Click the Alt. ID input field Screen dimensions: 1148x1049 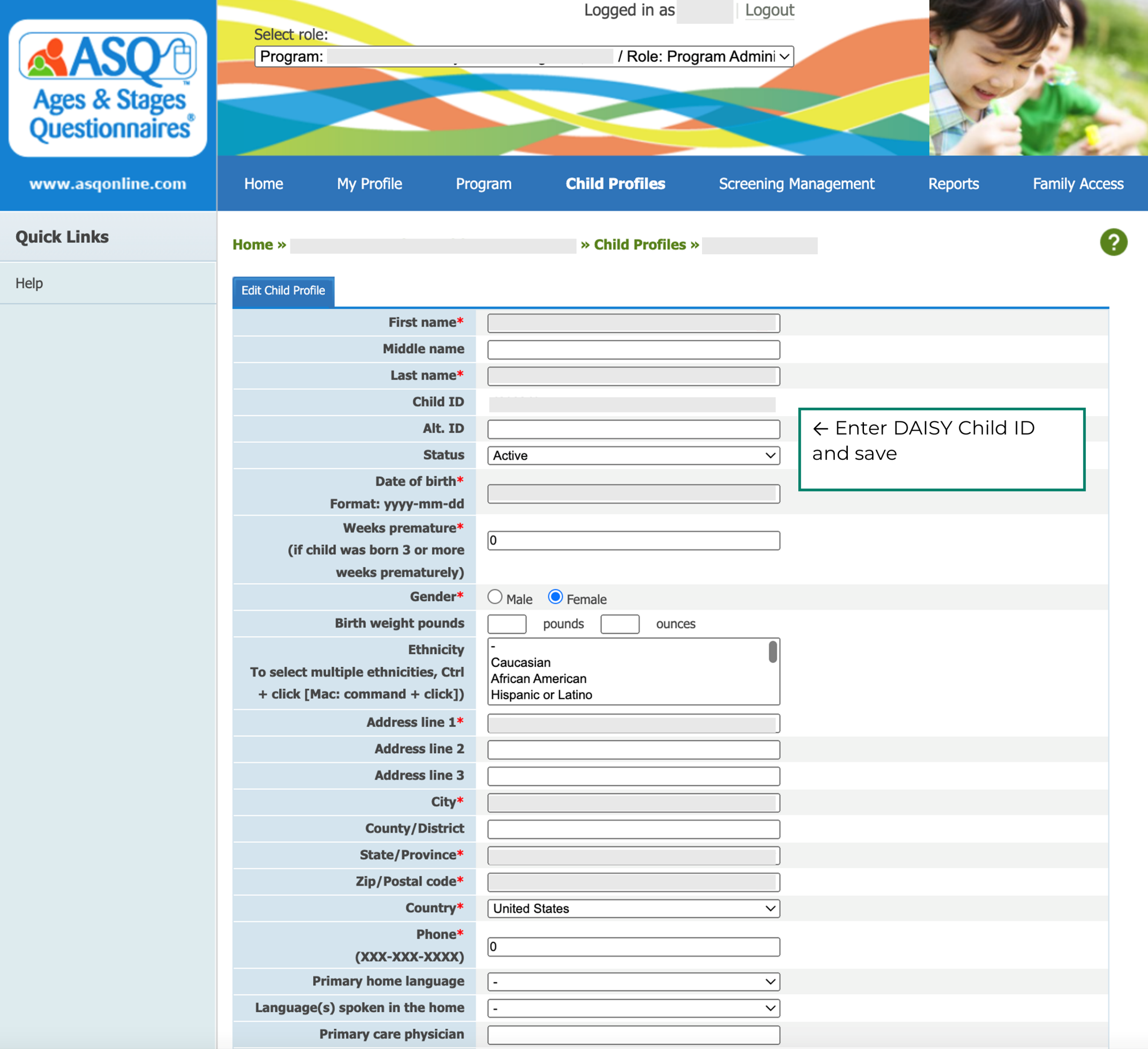coord(633,429)
